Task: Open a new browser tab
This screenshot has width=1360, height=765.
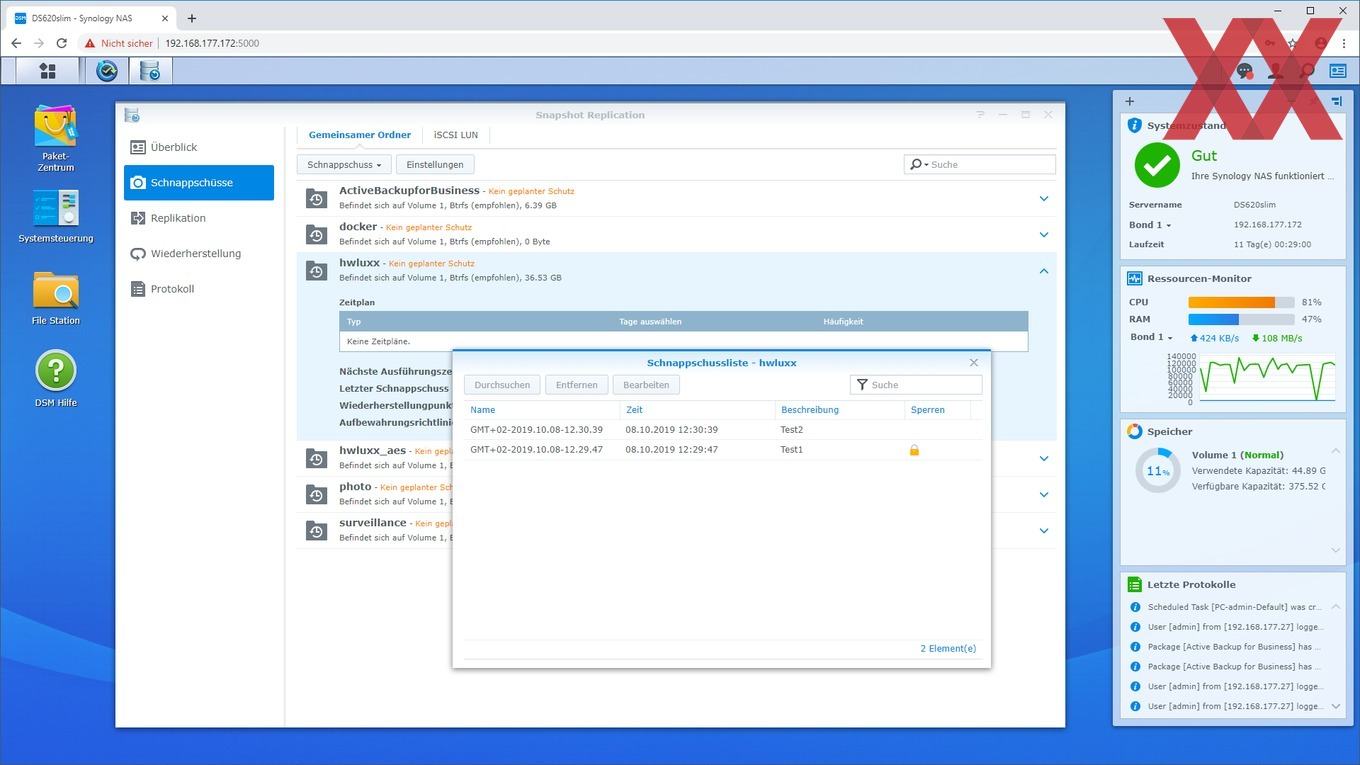Action: (x=192, y=18)
